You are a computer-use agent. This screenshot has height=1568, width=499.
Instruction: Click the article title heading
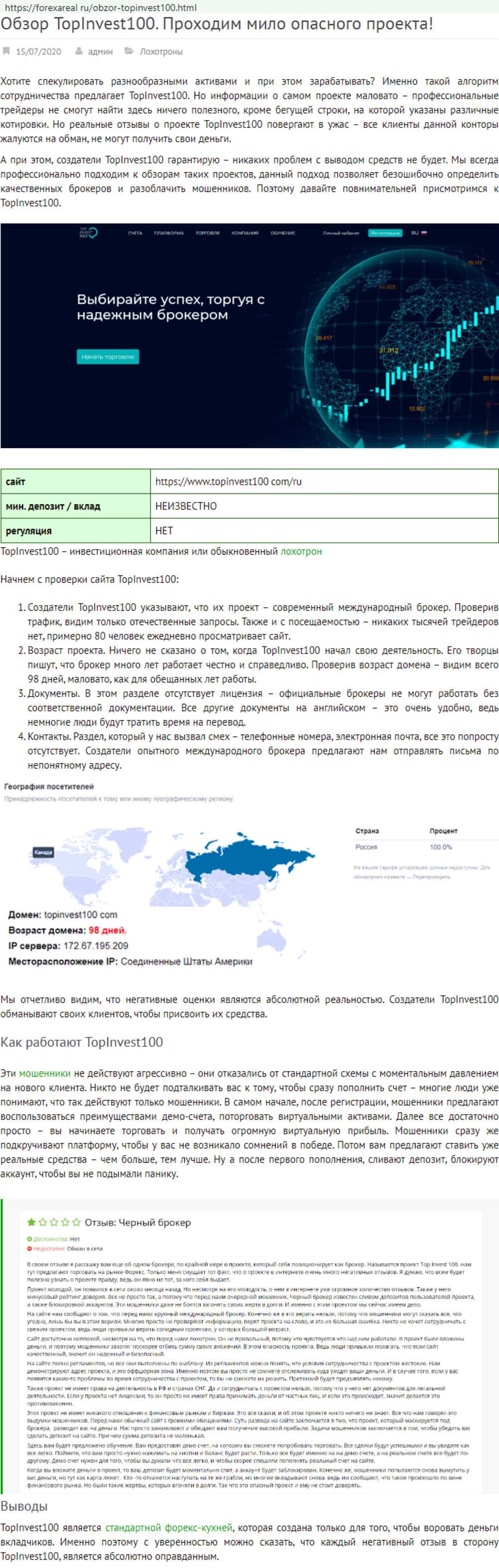[x=217, y=24]
